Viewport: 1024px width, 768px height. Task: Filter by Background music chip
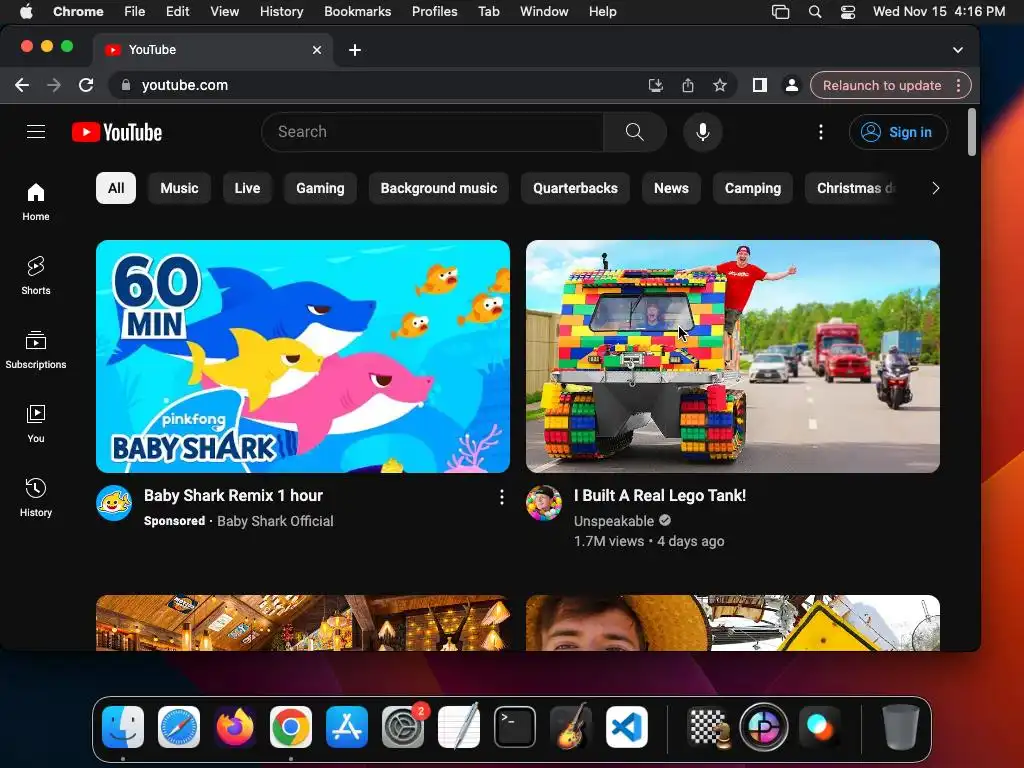pos(439,188)
